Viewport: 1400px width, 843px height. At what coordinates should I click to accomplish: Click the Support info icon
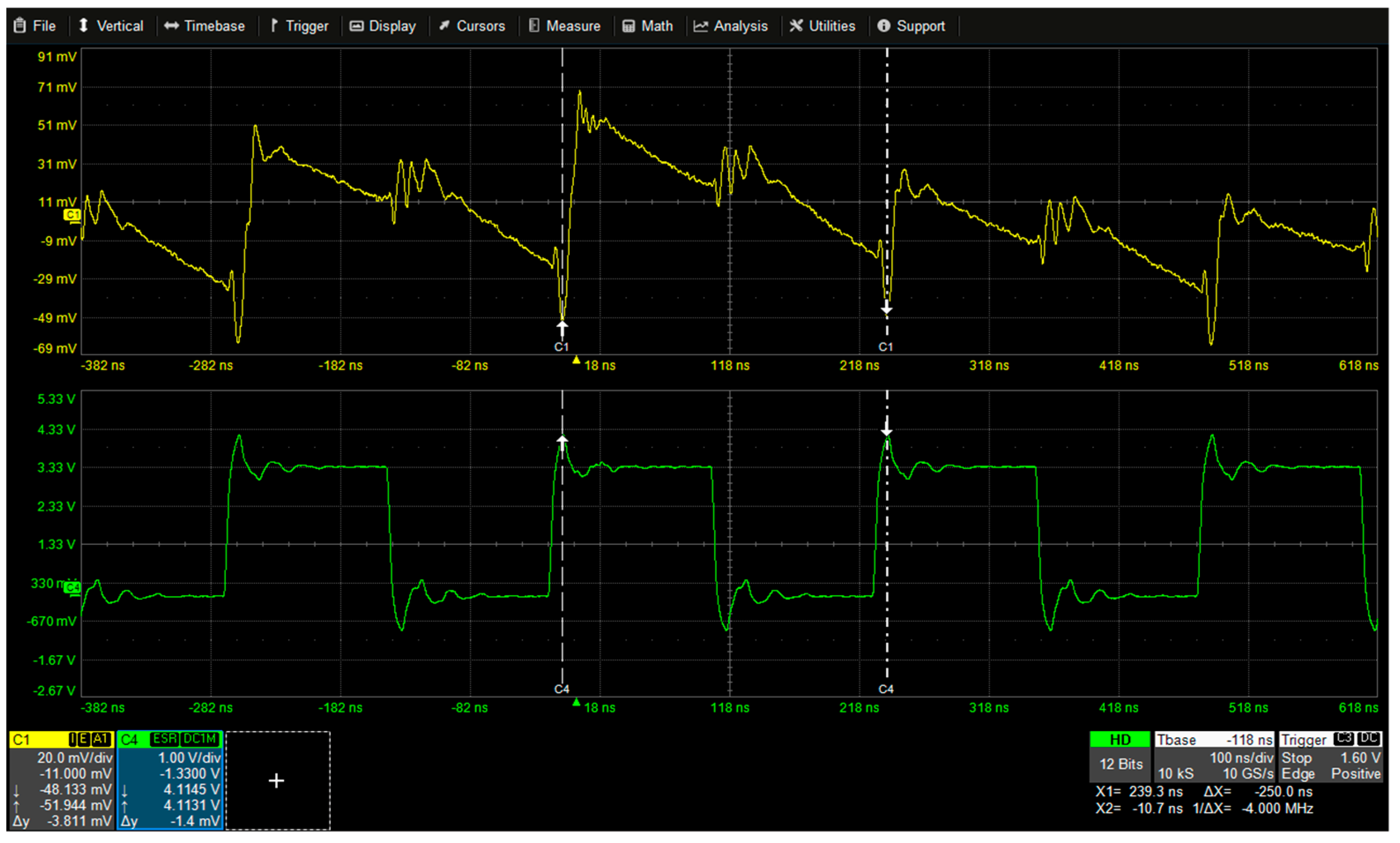[x=884, y=26]
